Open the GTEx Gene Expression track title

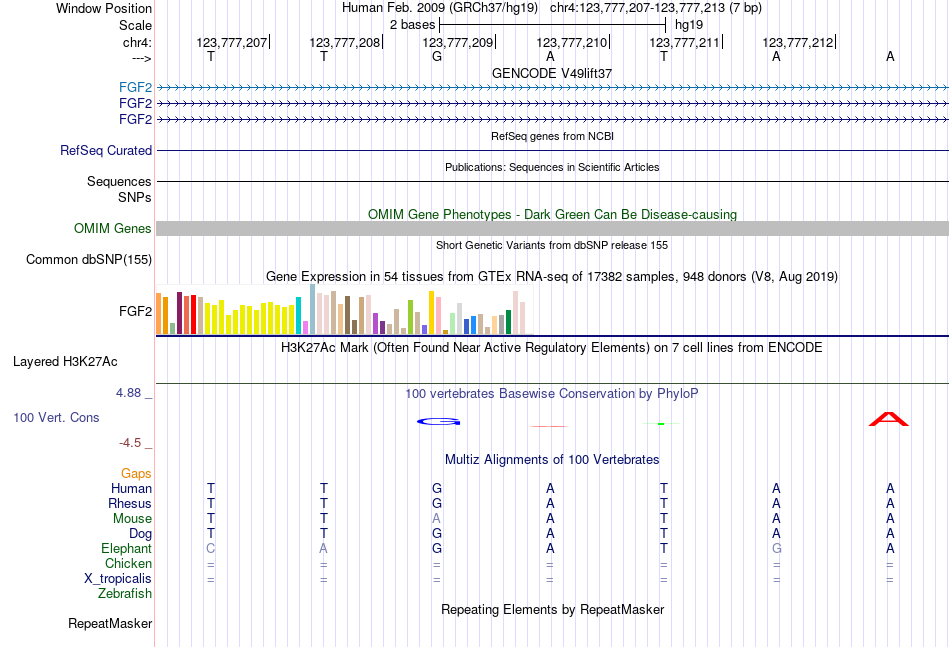point(552,277)
